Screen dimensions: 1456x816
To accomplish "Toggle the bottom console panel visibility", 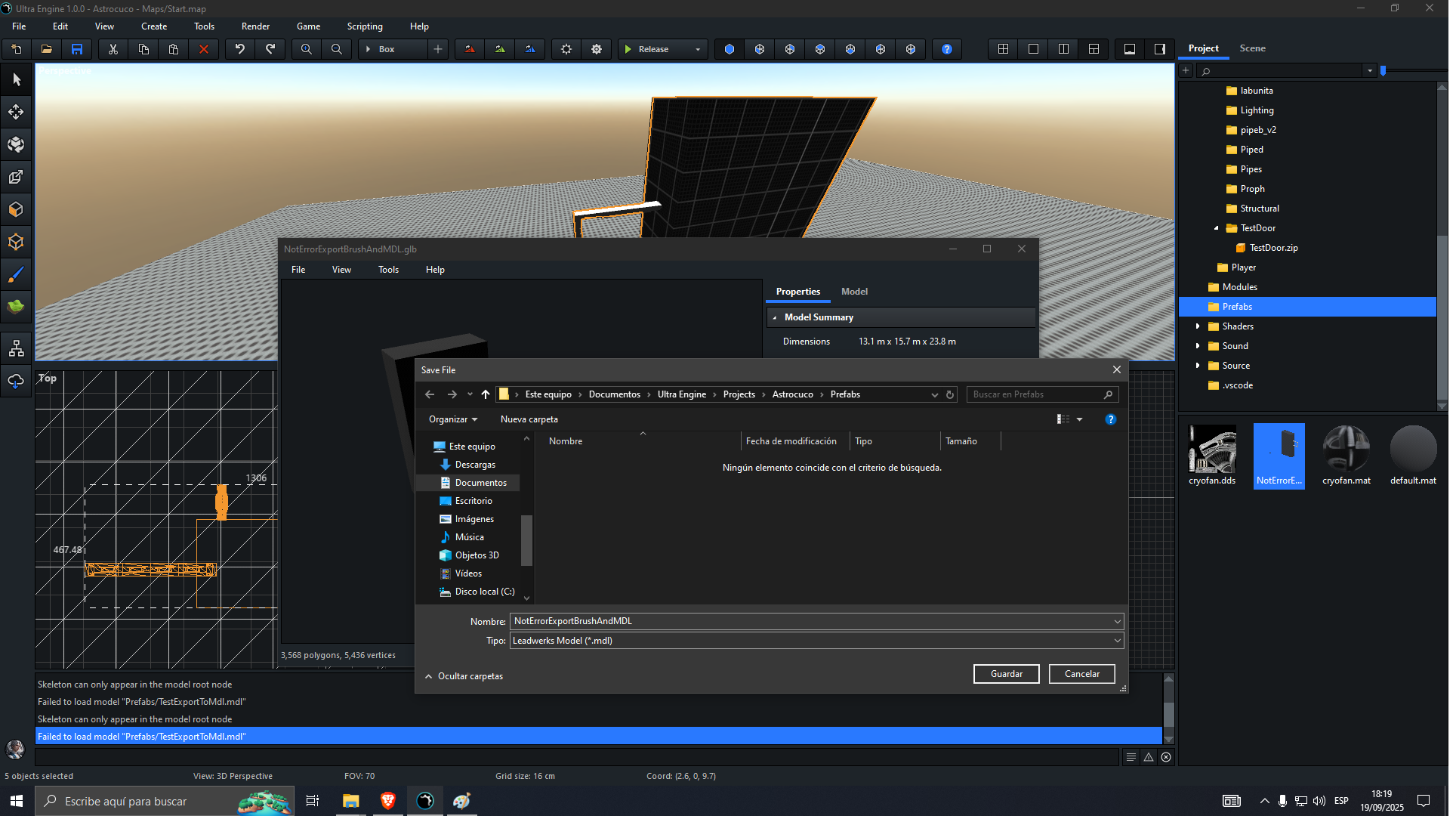I will [x=1130, y=49].
